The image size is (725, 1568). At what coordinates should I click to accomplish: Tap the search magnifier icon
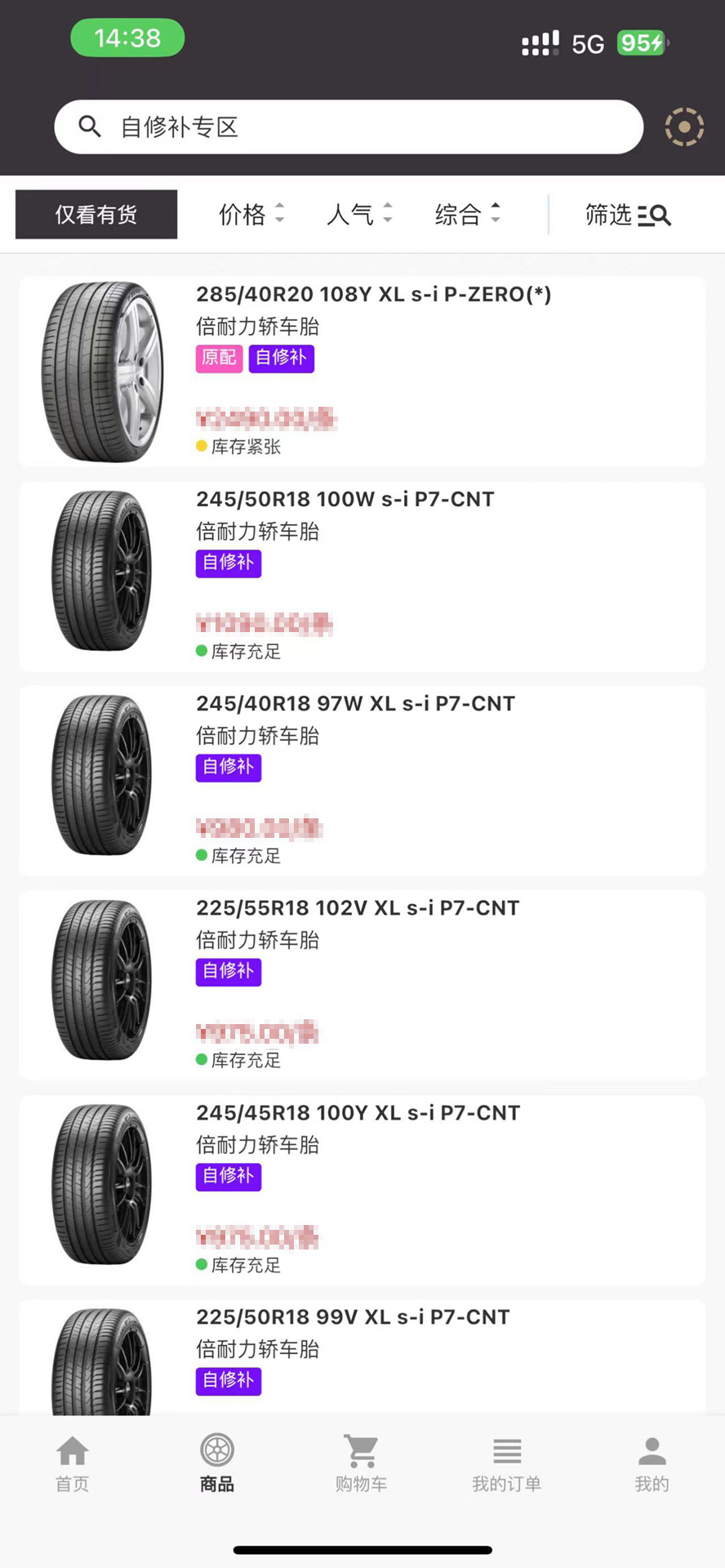coord(90,127)
